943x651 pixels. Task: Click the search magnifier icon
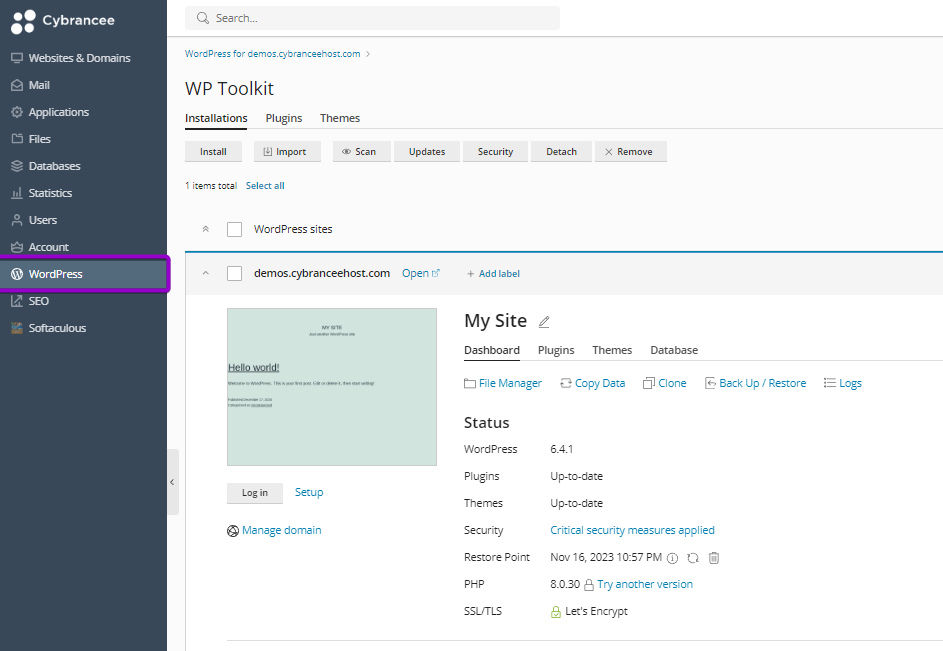coord(203,18)
